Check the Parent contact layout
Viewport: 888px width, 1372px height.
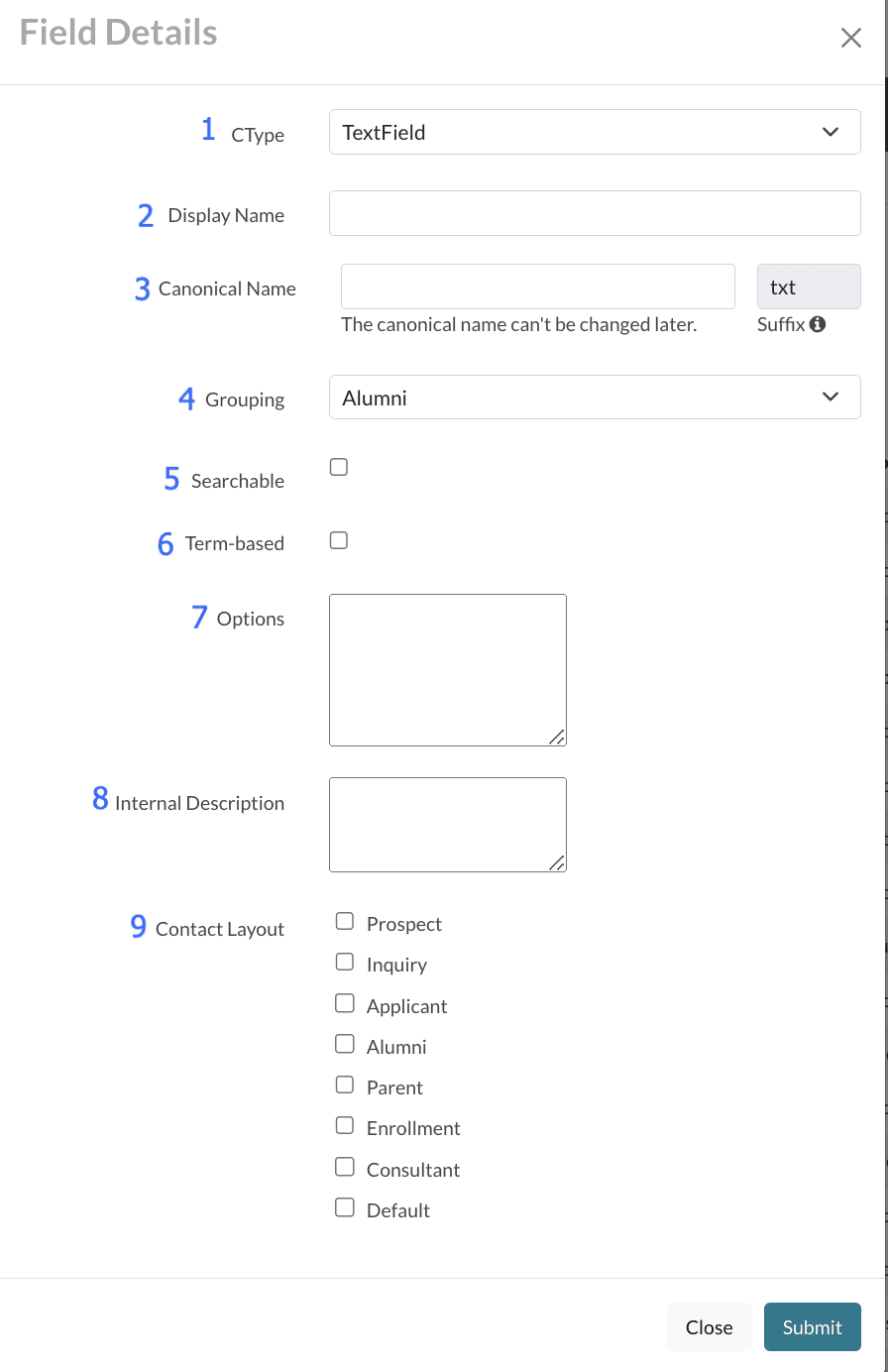click(x=344, y=1084)
